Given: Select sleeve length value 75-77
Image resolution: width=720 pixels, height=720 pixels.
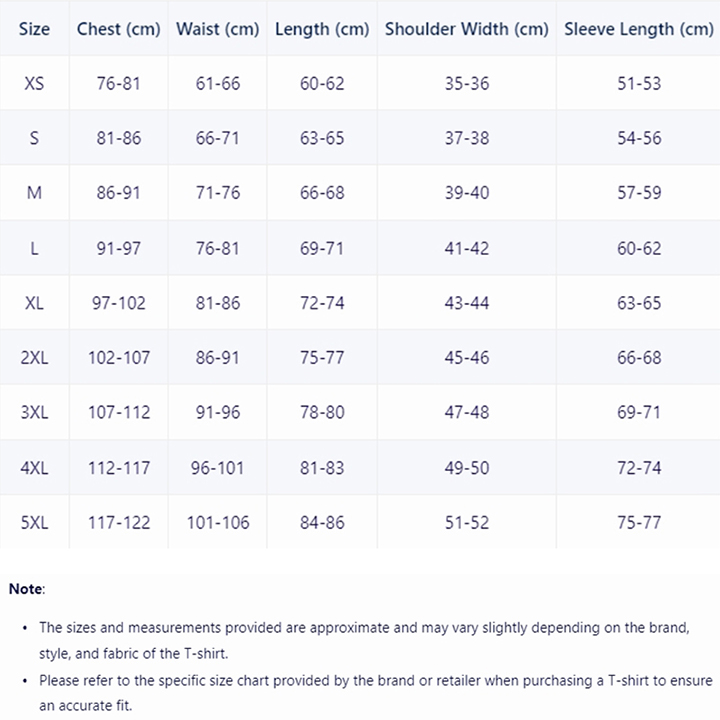Looking at the screenshot, I should pos(639,522).
